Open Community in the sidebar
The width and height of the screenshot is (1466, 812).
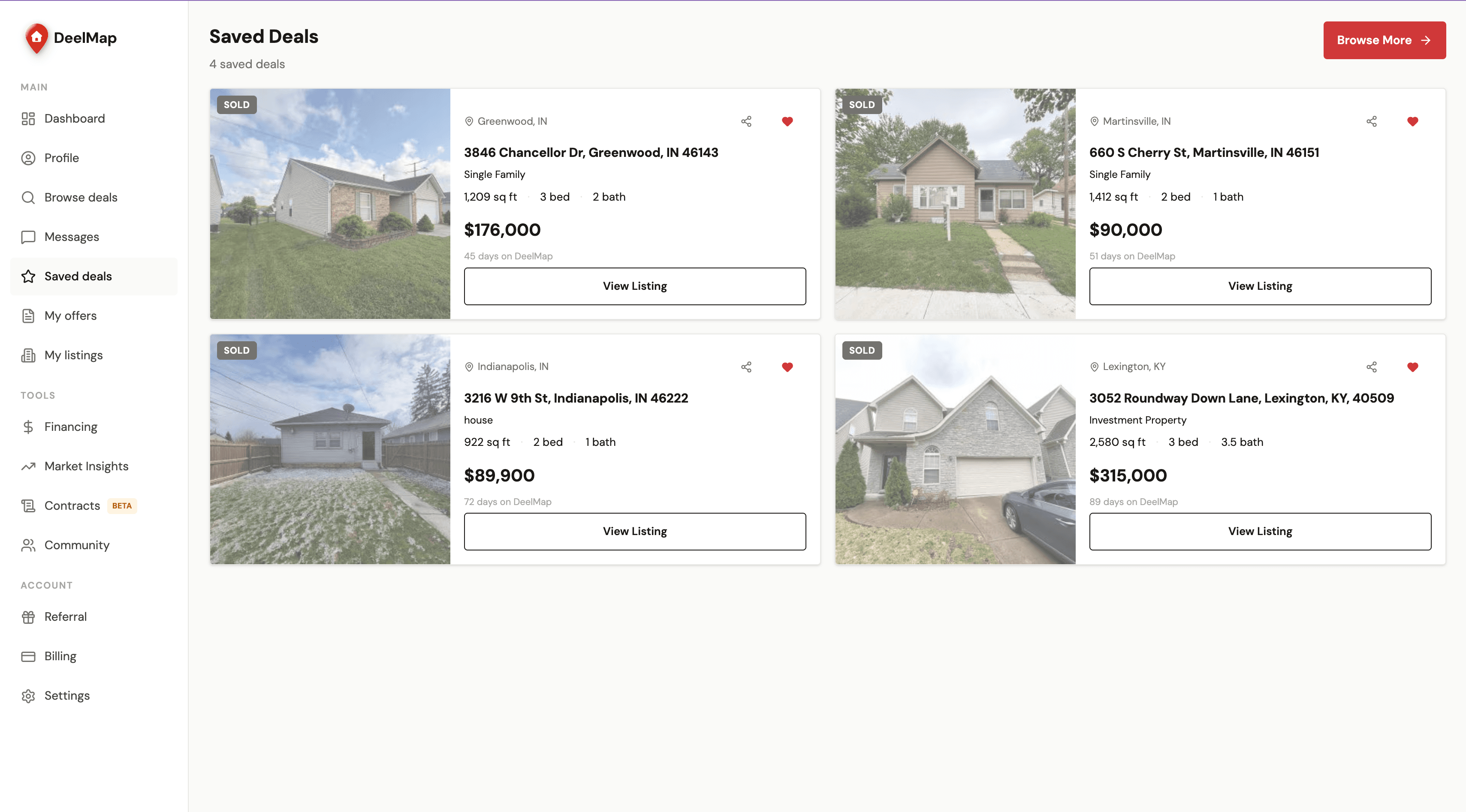(94, 545)
